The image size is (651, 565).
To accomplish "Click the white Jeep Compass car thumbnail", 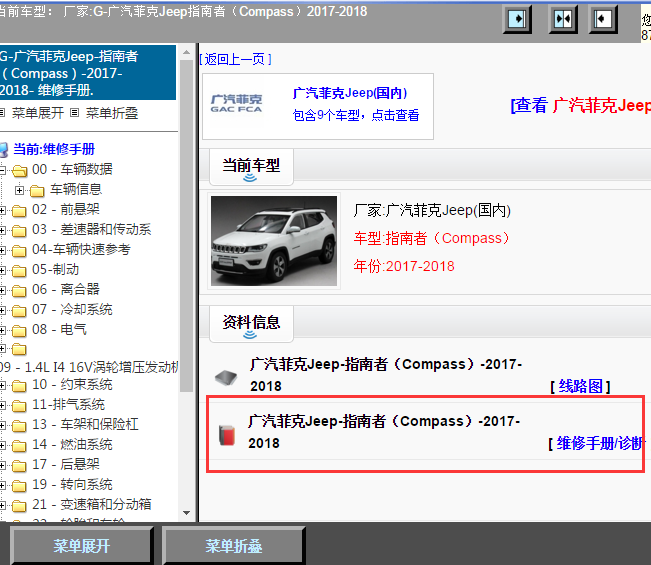I will tap(274, 241).
